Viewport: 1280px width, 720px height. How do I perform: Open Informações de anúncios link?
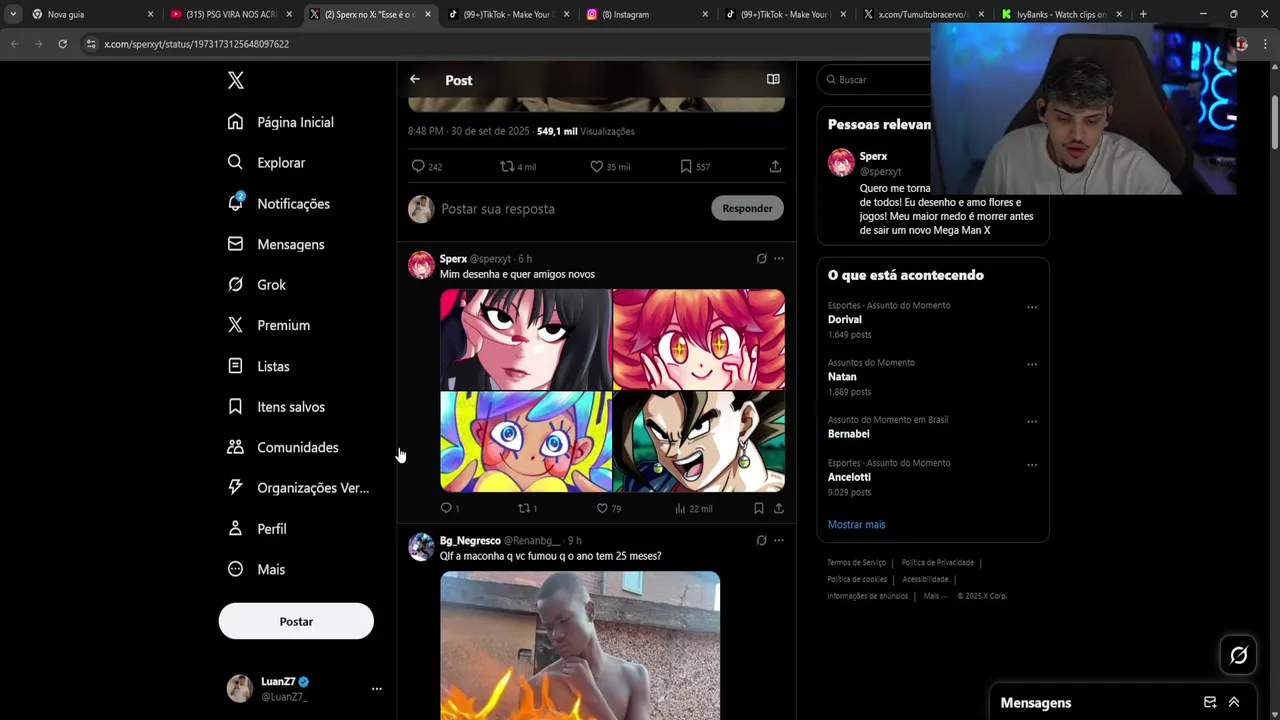pyautogui.click(x=867, y=596)
